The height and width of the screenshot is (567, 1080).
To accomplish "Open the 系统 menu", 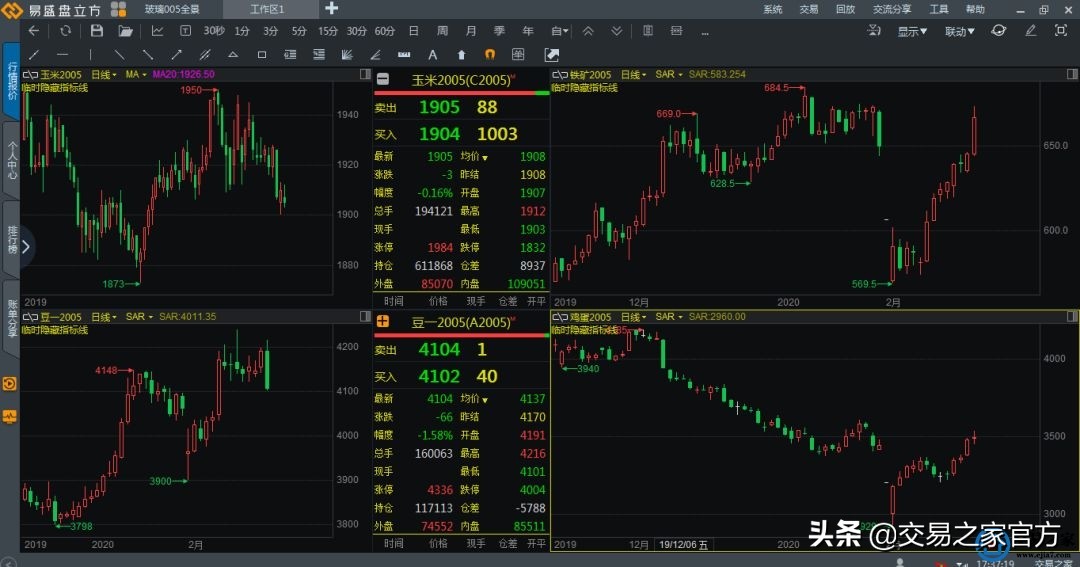I will click(x=773, y=9).
